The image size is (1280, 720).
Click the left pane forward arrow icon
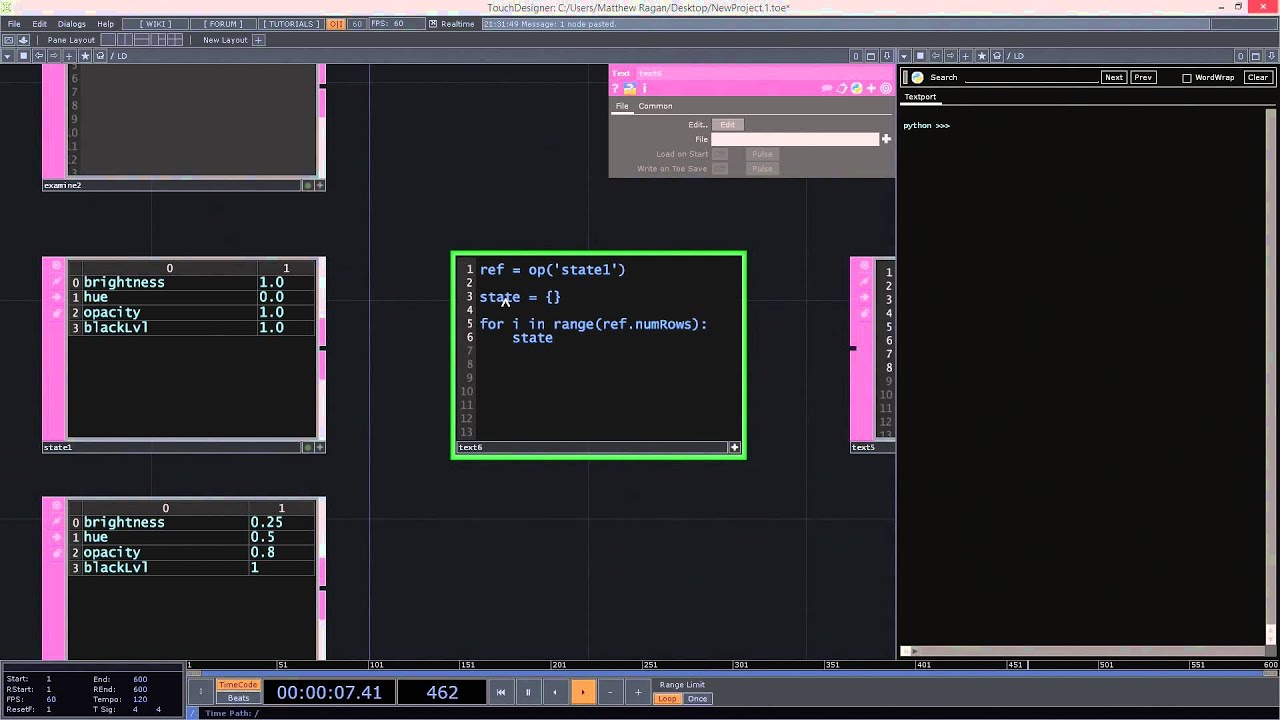click(53, 56)
